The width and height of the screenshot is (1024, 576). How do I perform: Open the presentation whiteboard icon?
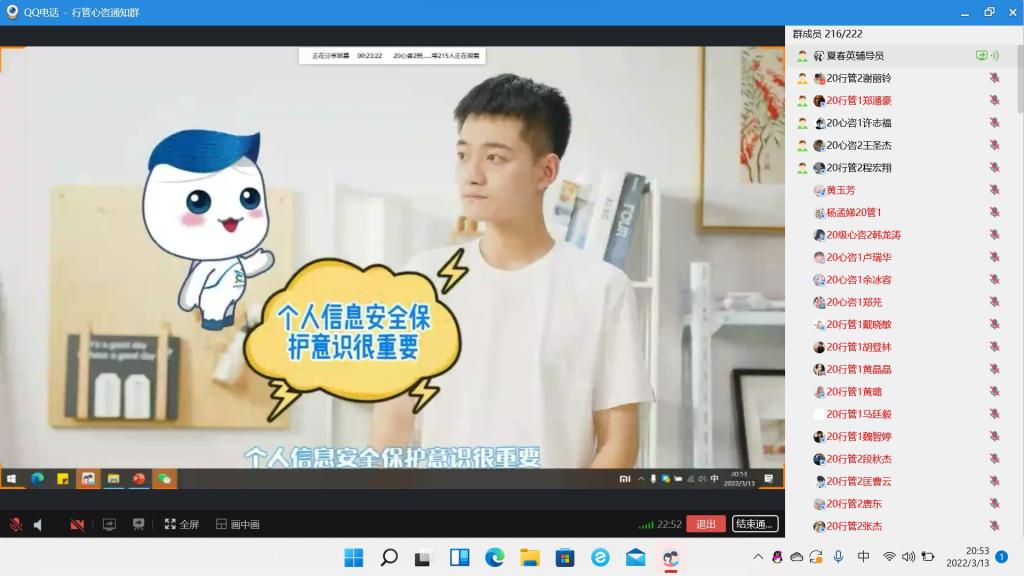click(x=138, y=524)
